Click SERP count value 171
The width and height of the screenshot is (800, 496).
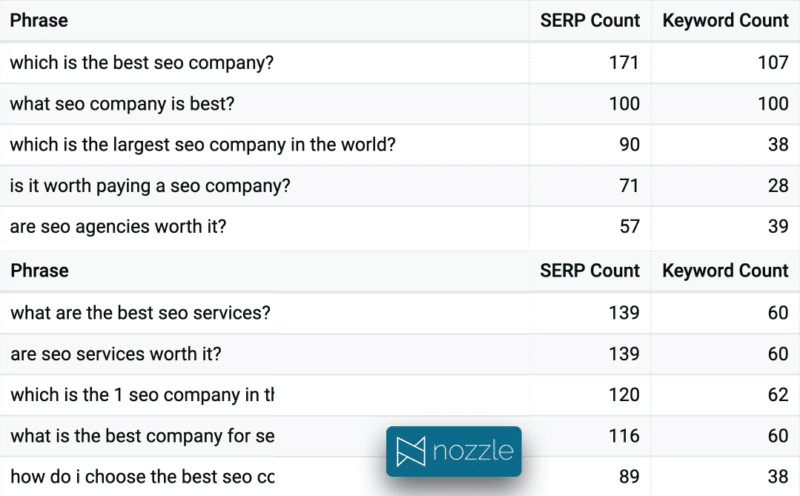point(624,63)
